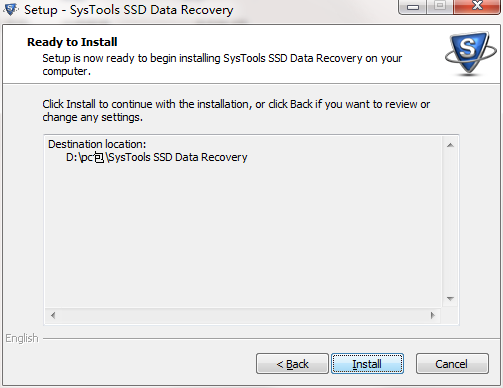Click inside the Destination location summary box

(x=243, y=222)
